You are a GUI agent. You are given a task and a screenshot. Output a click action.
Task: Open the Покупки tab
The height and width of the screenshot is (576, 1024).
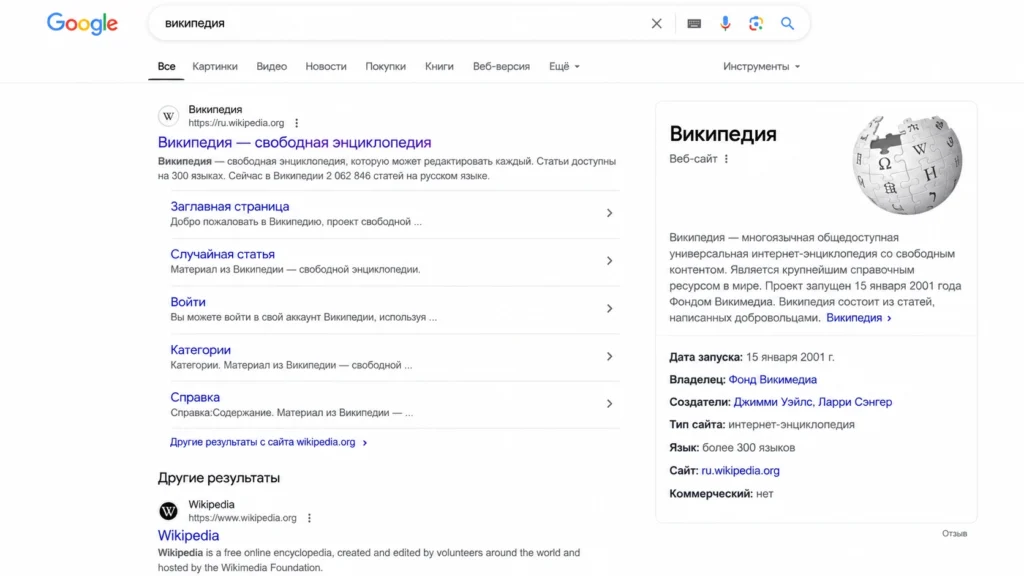pyautogui.click(x=385, y=67)
